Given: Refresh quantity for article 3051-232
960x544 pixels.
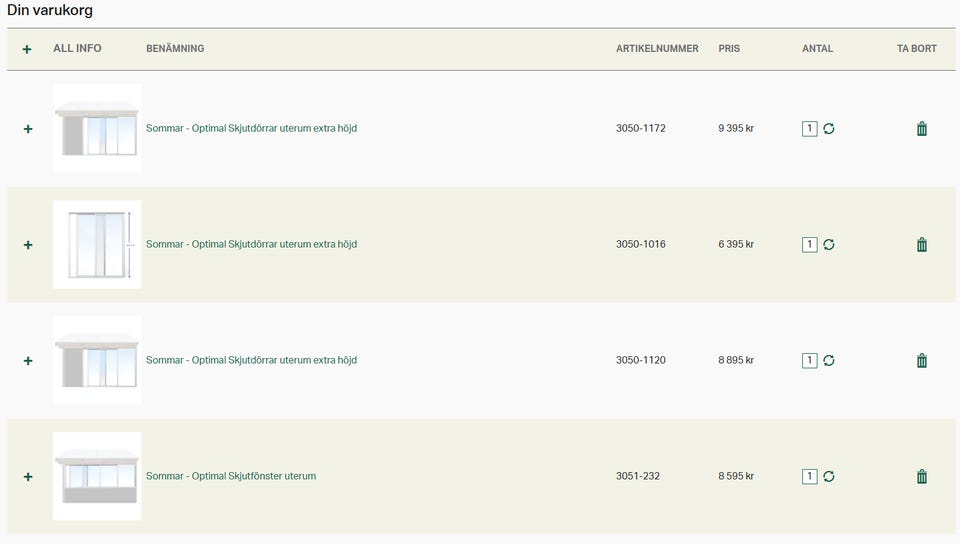Looking at the screenshot, I should (829, 476).
